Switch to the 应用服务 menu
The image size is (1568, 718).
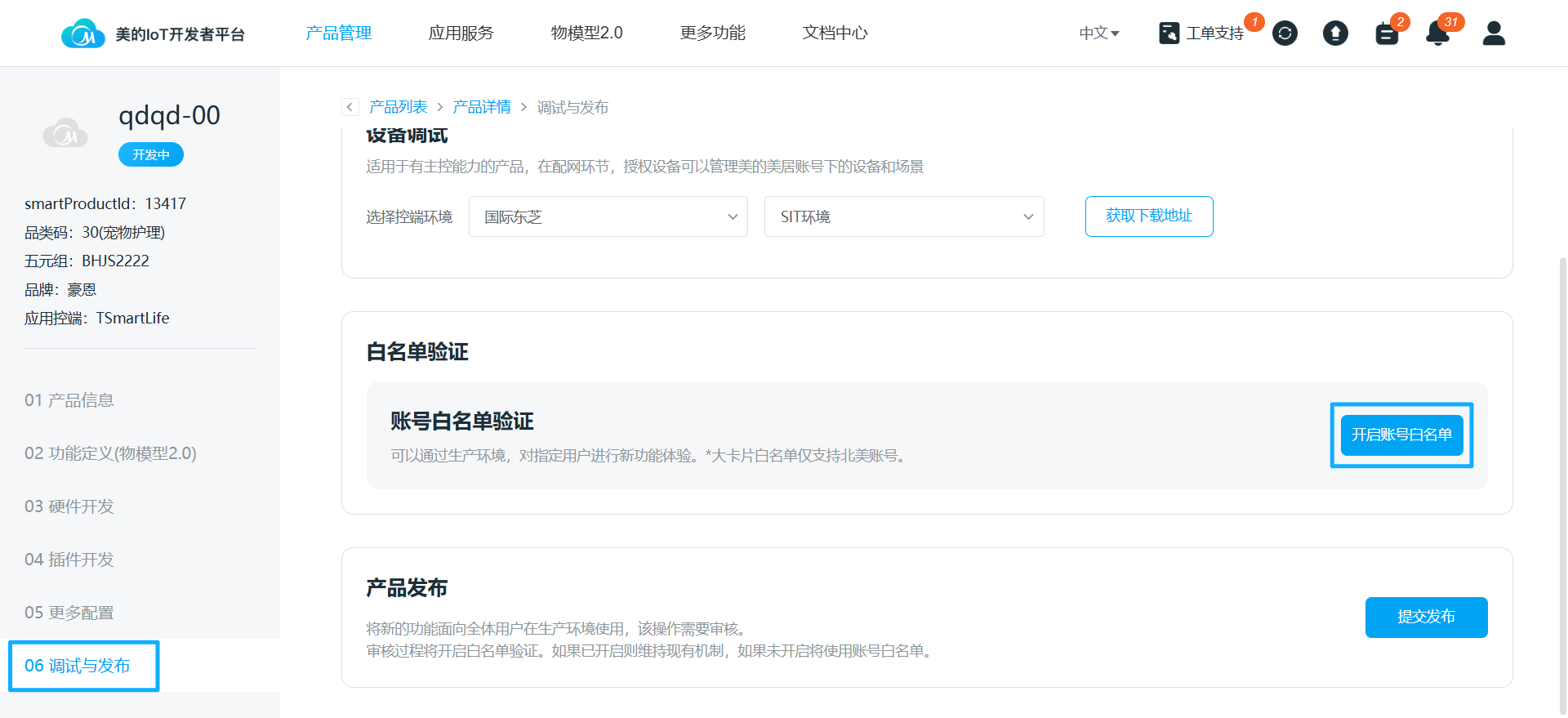pos(461,33)
